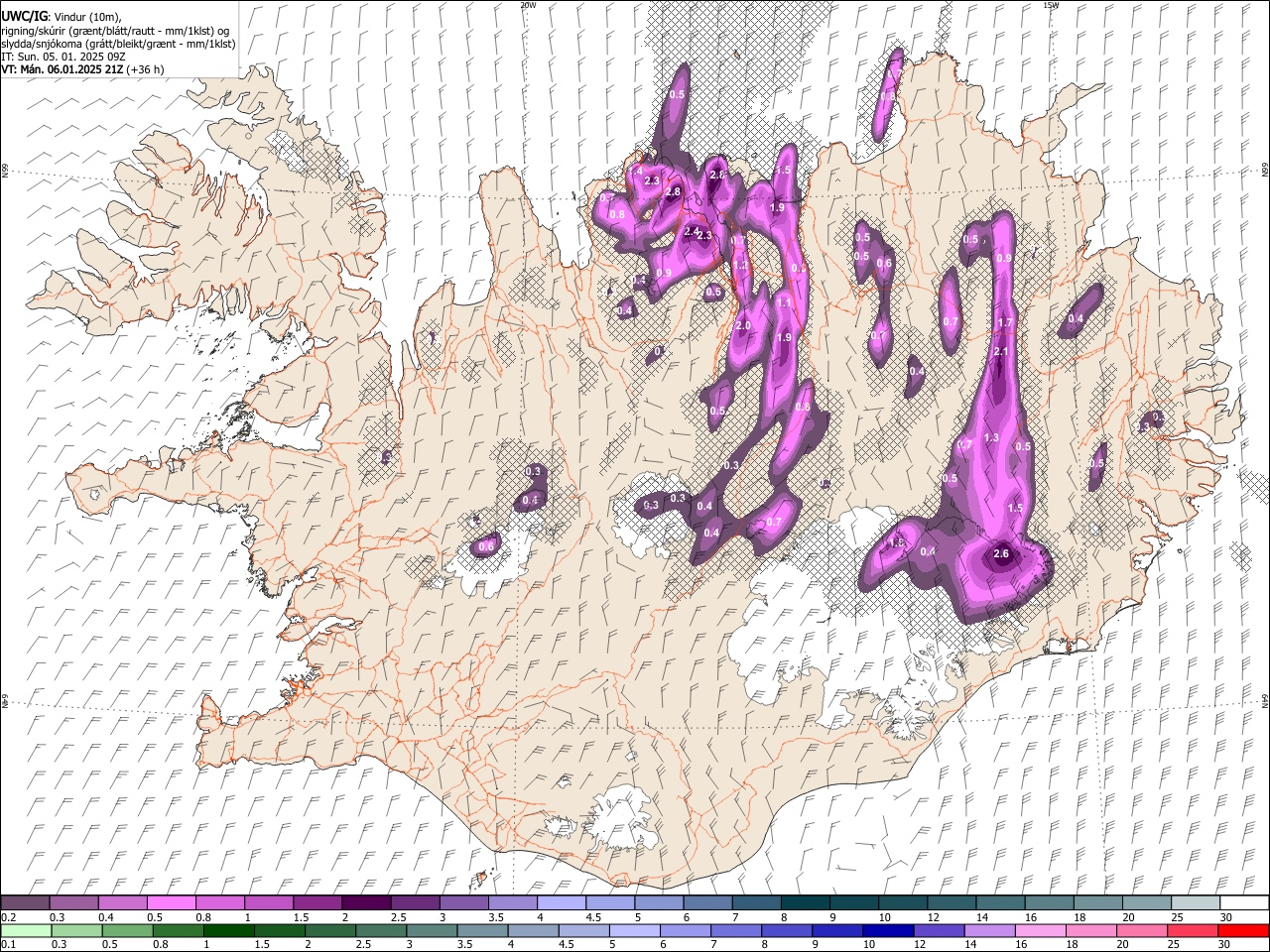Click the 'slydda/snjókoma' legend description line

click(x=118, y=44)
